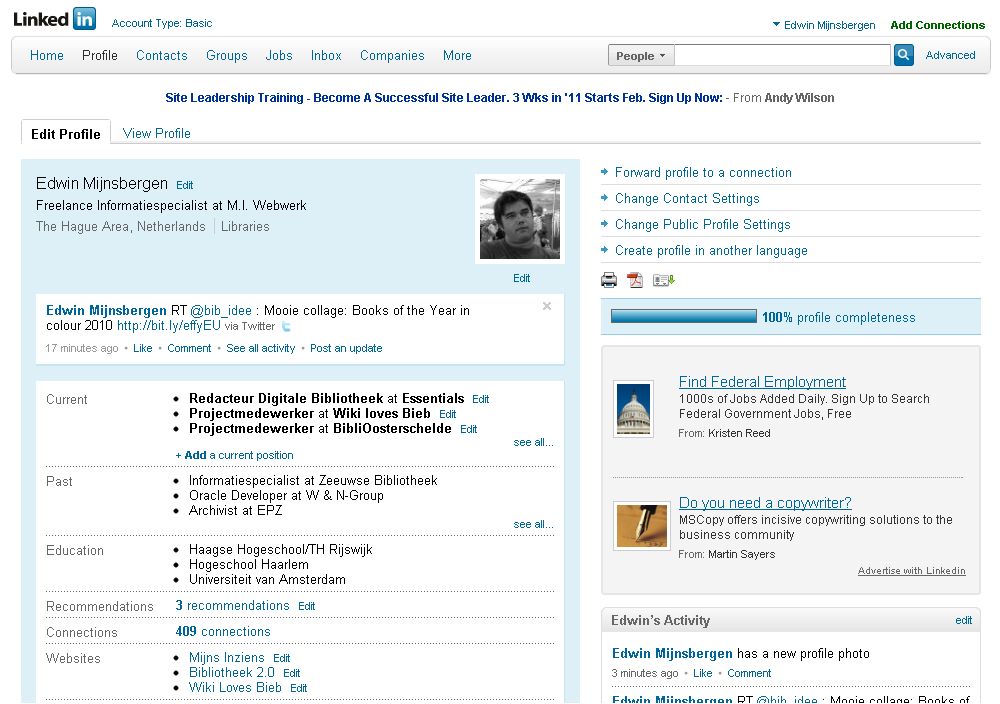Image resolution: width=1000 pixels, height=704 pixels.
Task: Open the @bib_idee mention link
Action: pyautogui.click(x=221, y=311)
